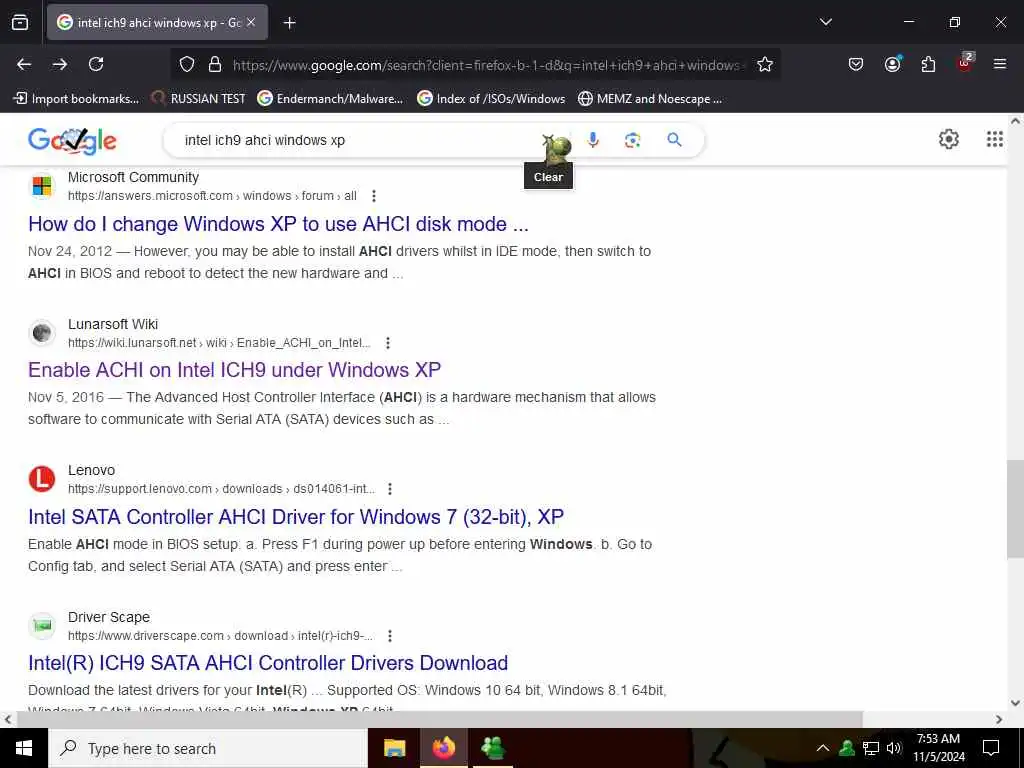Open File Explorer from taskbar
The image size is (1024, 768).
click(x=394, y=748)
